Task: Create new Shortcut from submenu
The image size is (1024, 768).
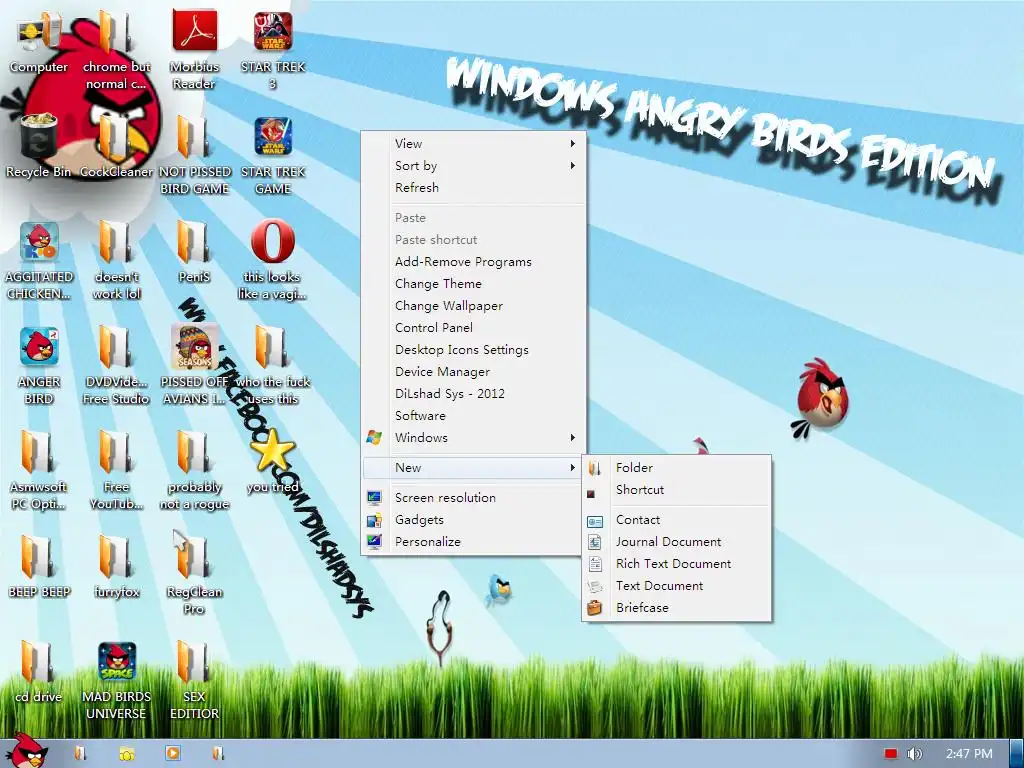Action: coord(677,490)
